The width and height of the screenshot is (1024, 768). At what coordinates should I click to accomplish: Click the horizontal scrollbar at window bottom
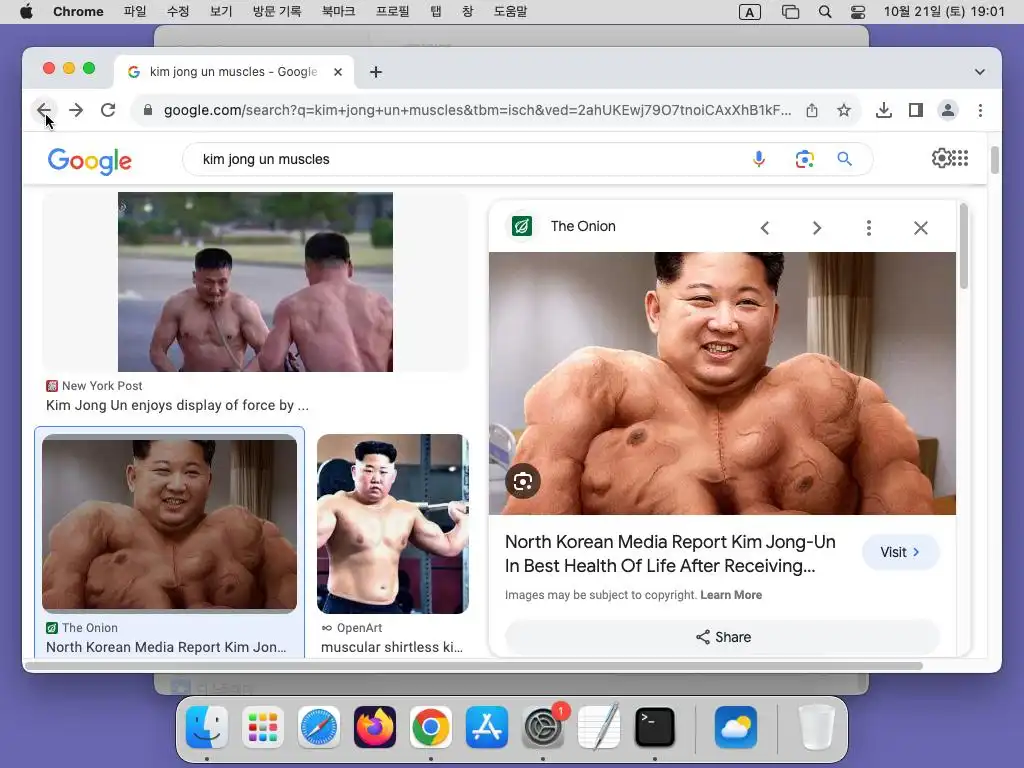click(474, 666)
